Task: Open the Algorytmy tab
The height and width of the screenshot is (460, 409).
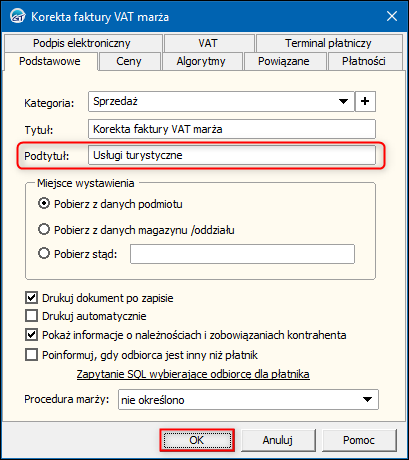Action: click(x=201, y=61)
